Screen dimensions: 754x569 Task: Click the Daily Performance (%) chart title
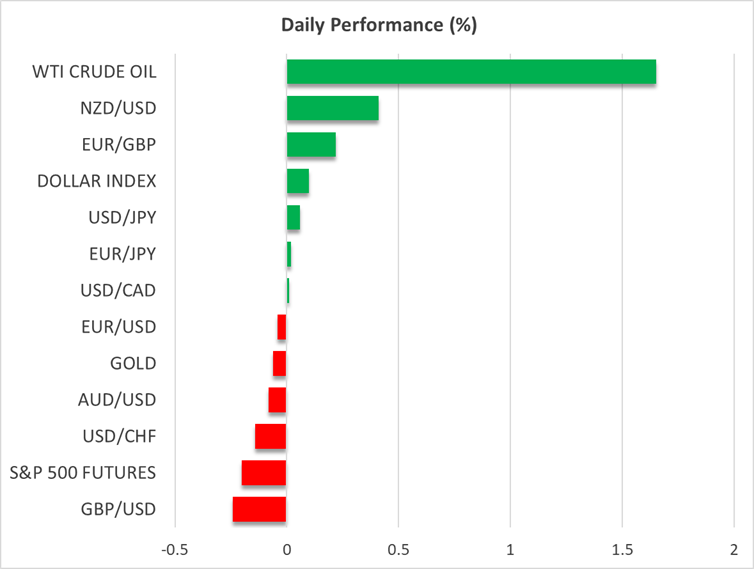click(377, 25)
